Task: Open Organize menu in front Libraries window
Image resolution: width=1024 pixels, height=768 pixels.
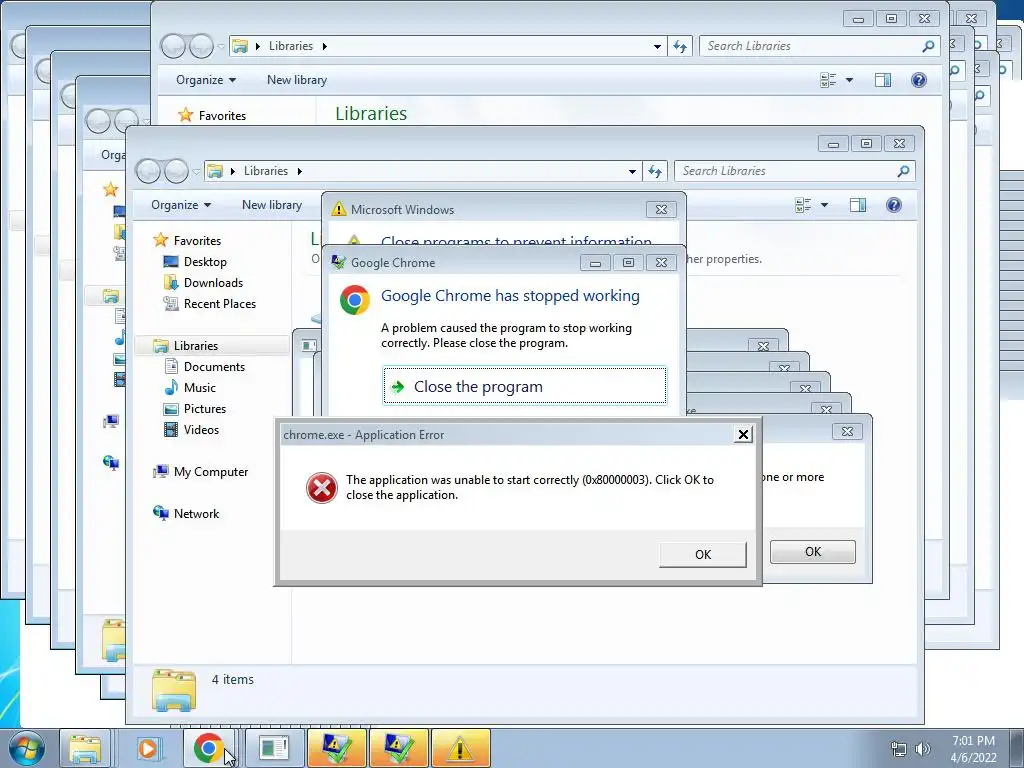Action: click(181, 205)
